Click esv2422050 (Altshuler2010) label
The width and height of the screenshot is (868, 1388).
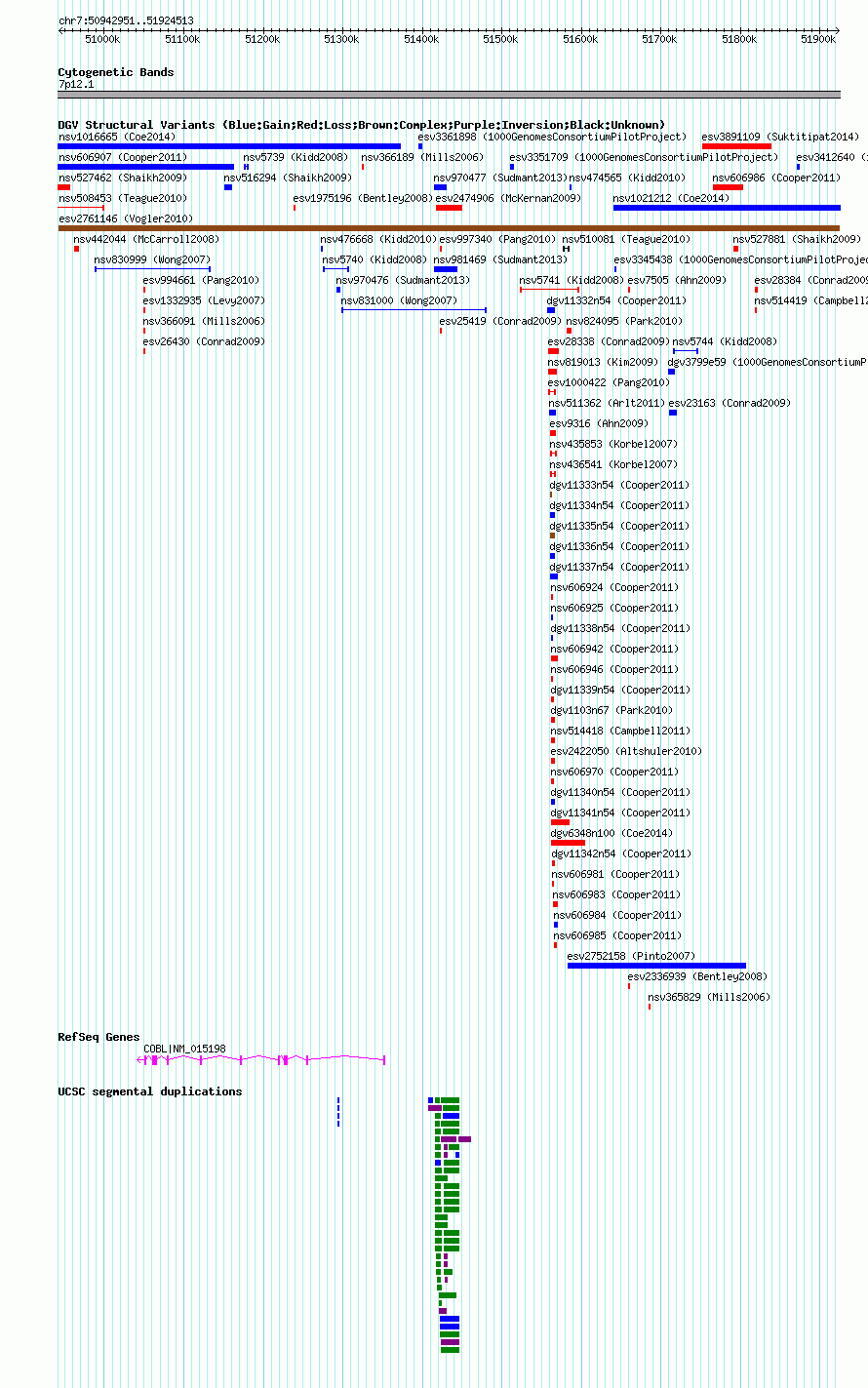pos(626,751)
